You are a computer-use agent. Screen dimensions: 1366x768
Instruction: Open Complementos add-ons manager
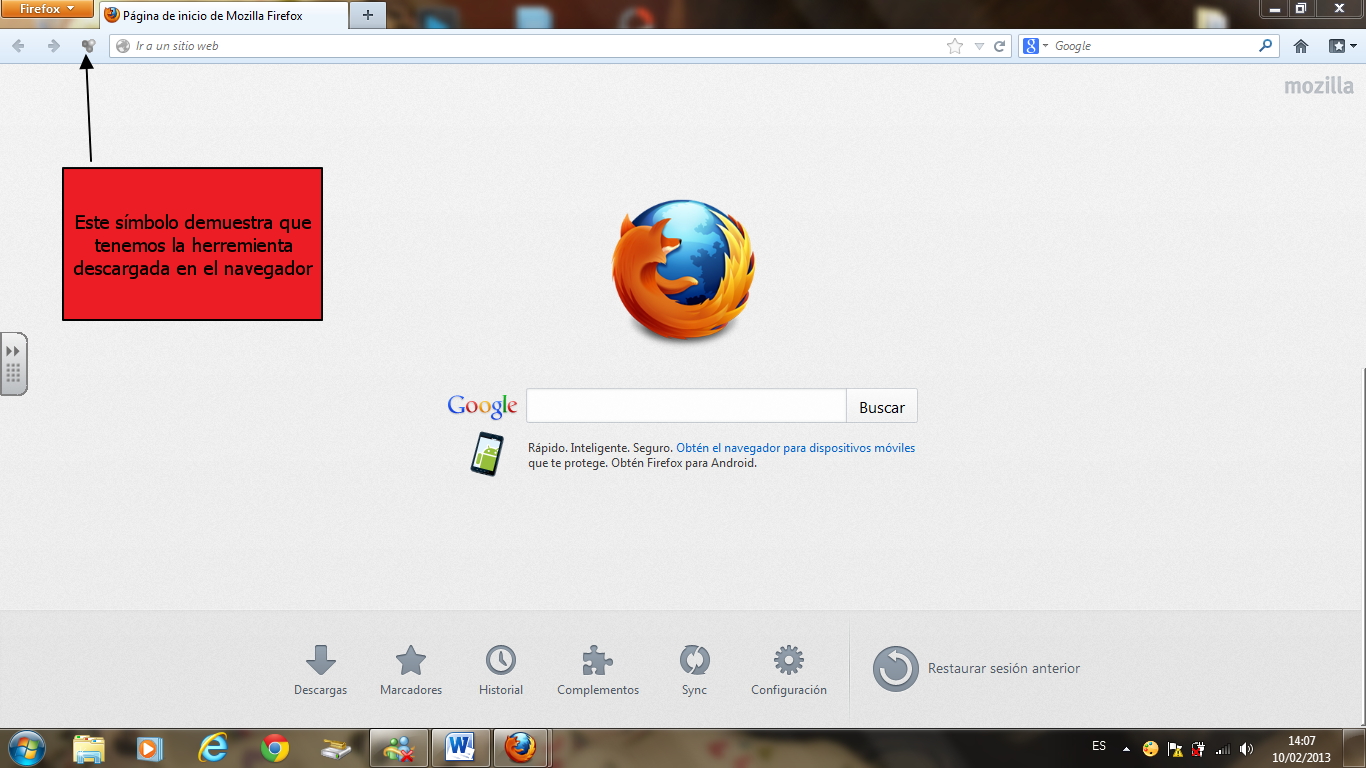click(x=598, y=671)
